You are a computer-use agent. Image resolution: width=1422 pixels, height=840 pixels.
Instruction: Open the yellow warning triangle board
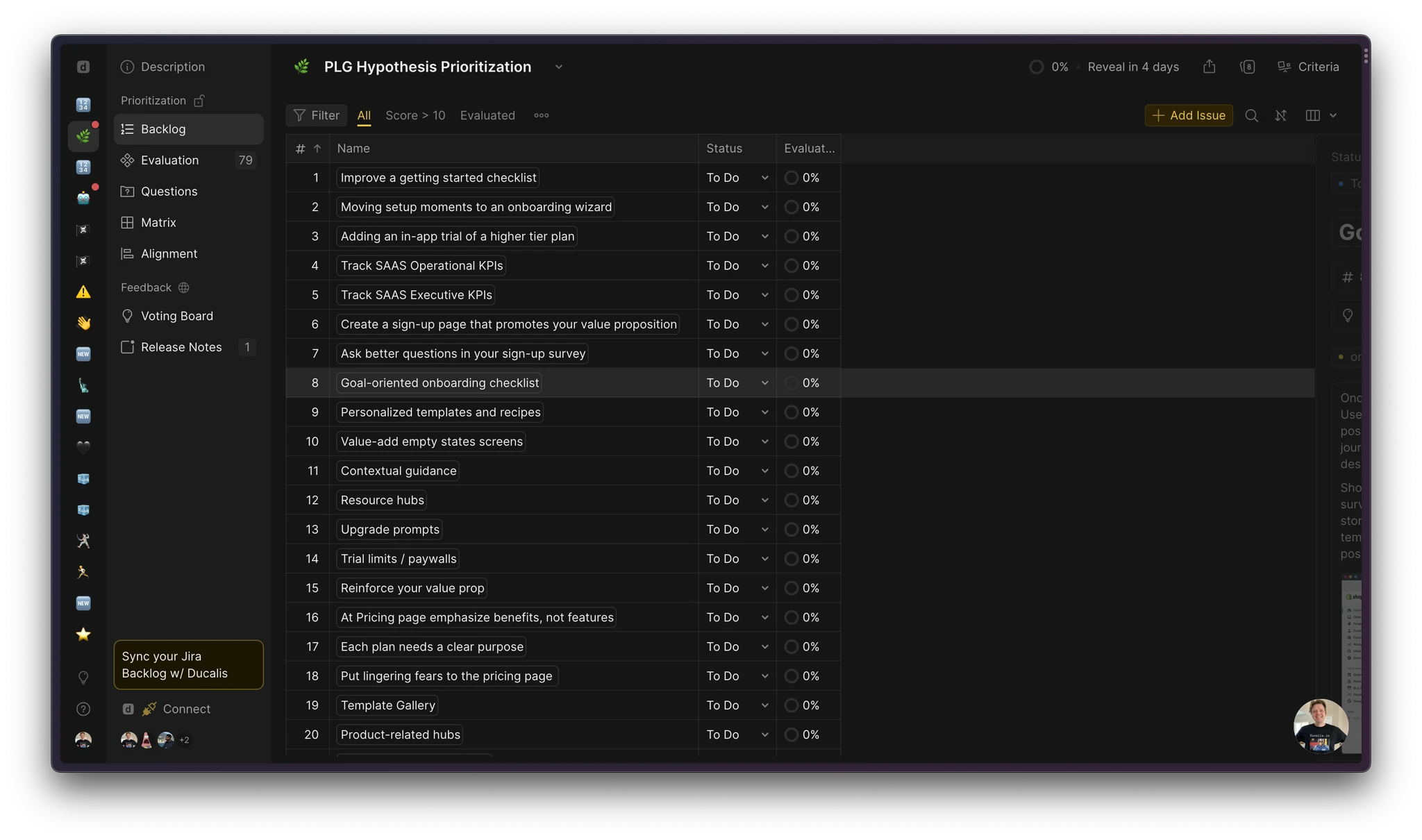(x=83, y=292)
